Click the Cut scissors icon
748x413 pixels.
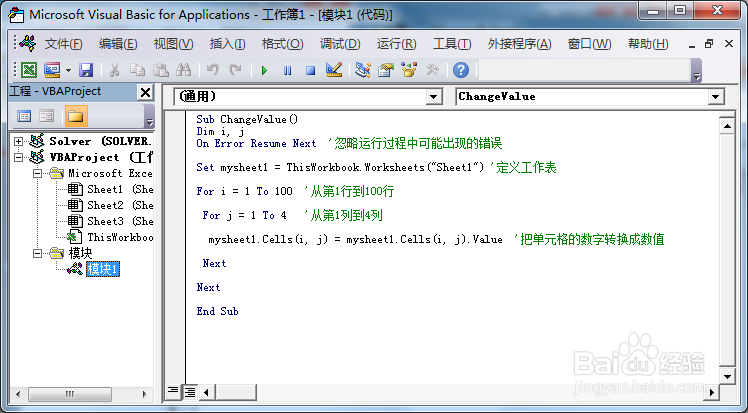click(x=114, y=70)
